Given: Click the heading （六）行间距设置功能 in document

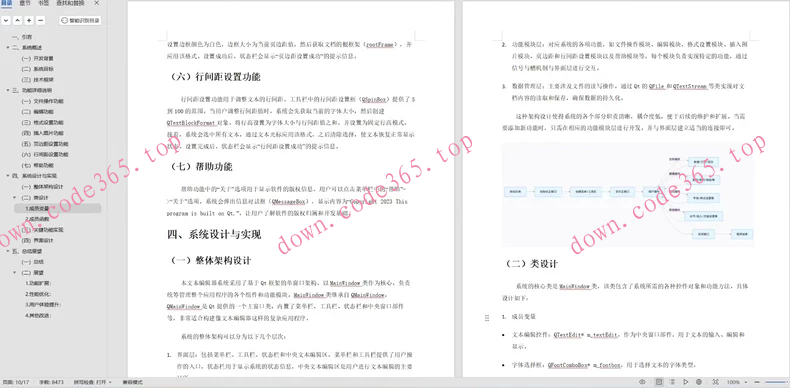Looking at the screenshot, I should (x=216, y=78).
